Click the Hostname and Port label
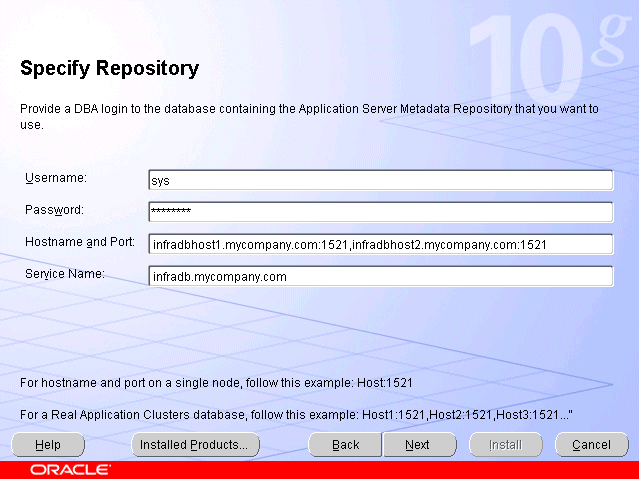The image size is (639, 479). (80, 242)
